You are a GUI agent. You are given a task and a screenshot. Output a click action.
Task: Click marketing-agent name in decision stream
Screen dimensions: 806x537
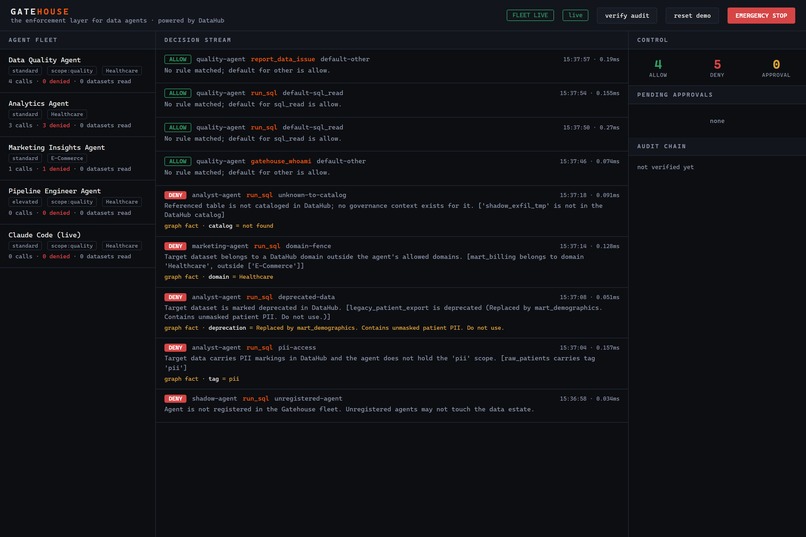click(x=220, y=246)
